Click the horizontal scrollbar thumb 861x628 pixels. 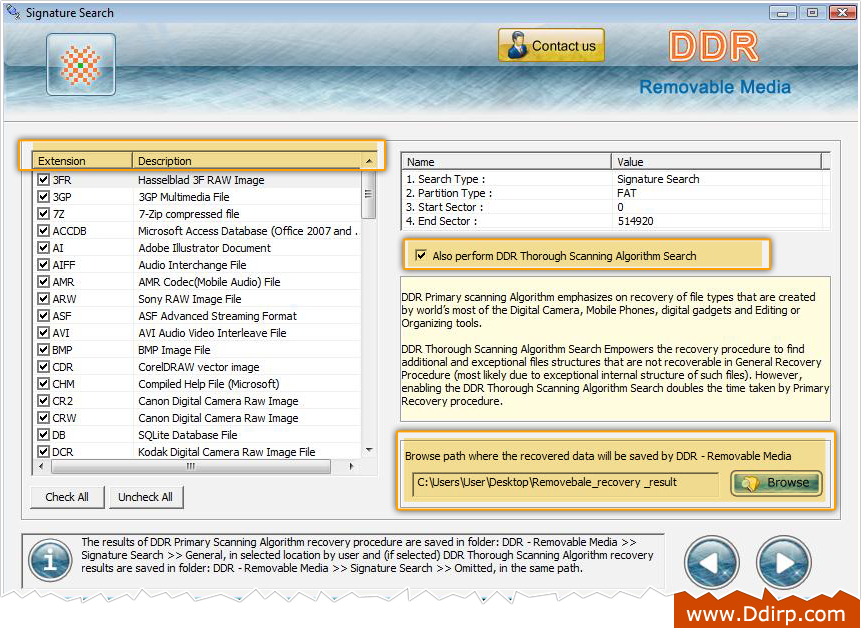(x=191, y=466)
